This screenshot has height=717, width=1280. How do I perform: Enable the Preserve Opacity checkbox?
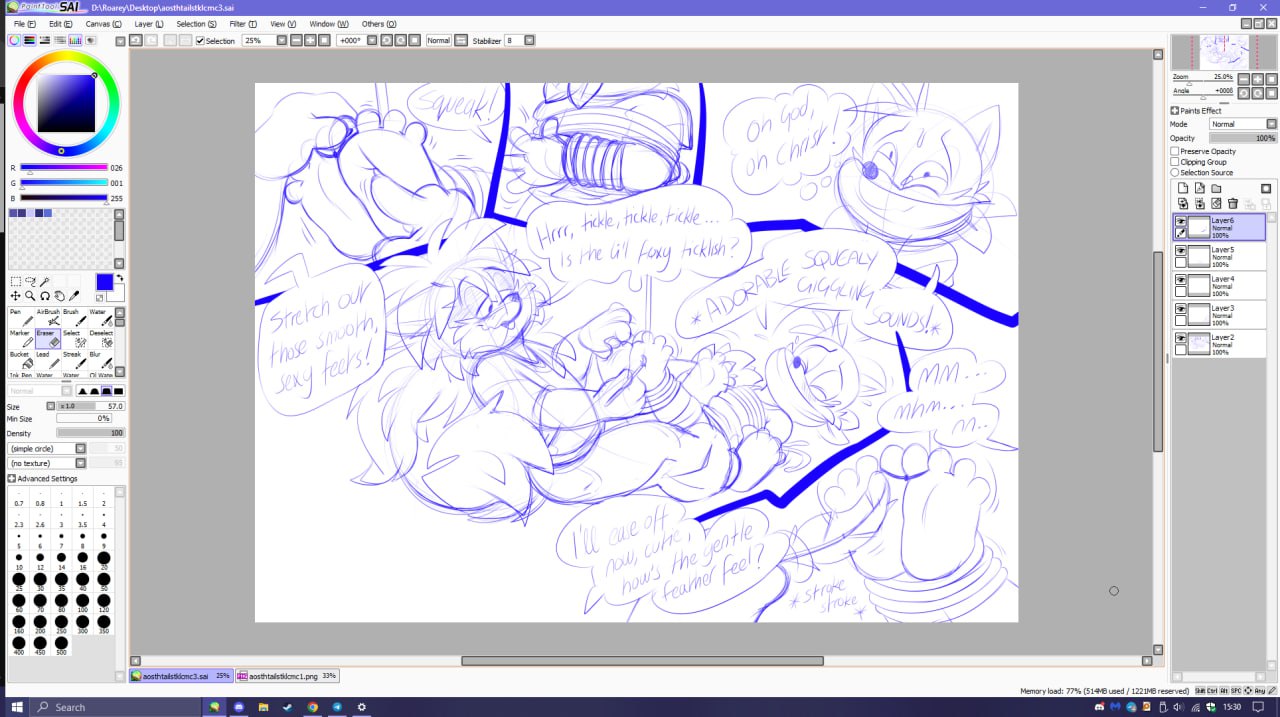[1175, 151]
